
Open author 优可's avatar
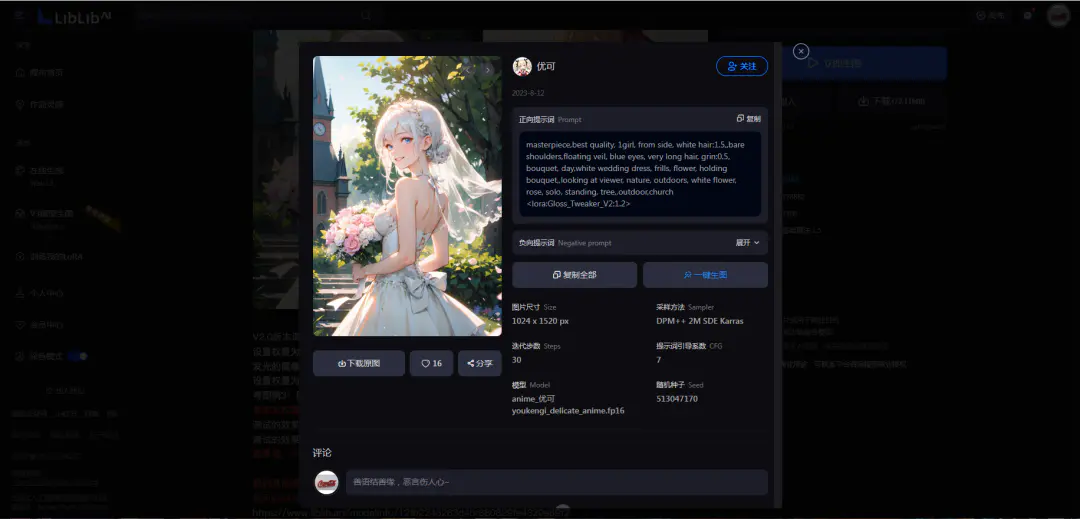pos(522,67)
